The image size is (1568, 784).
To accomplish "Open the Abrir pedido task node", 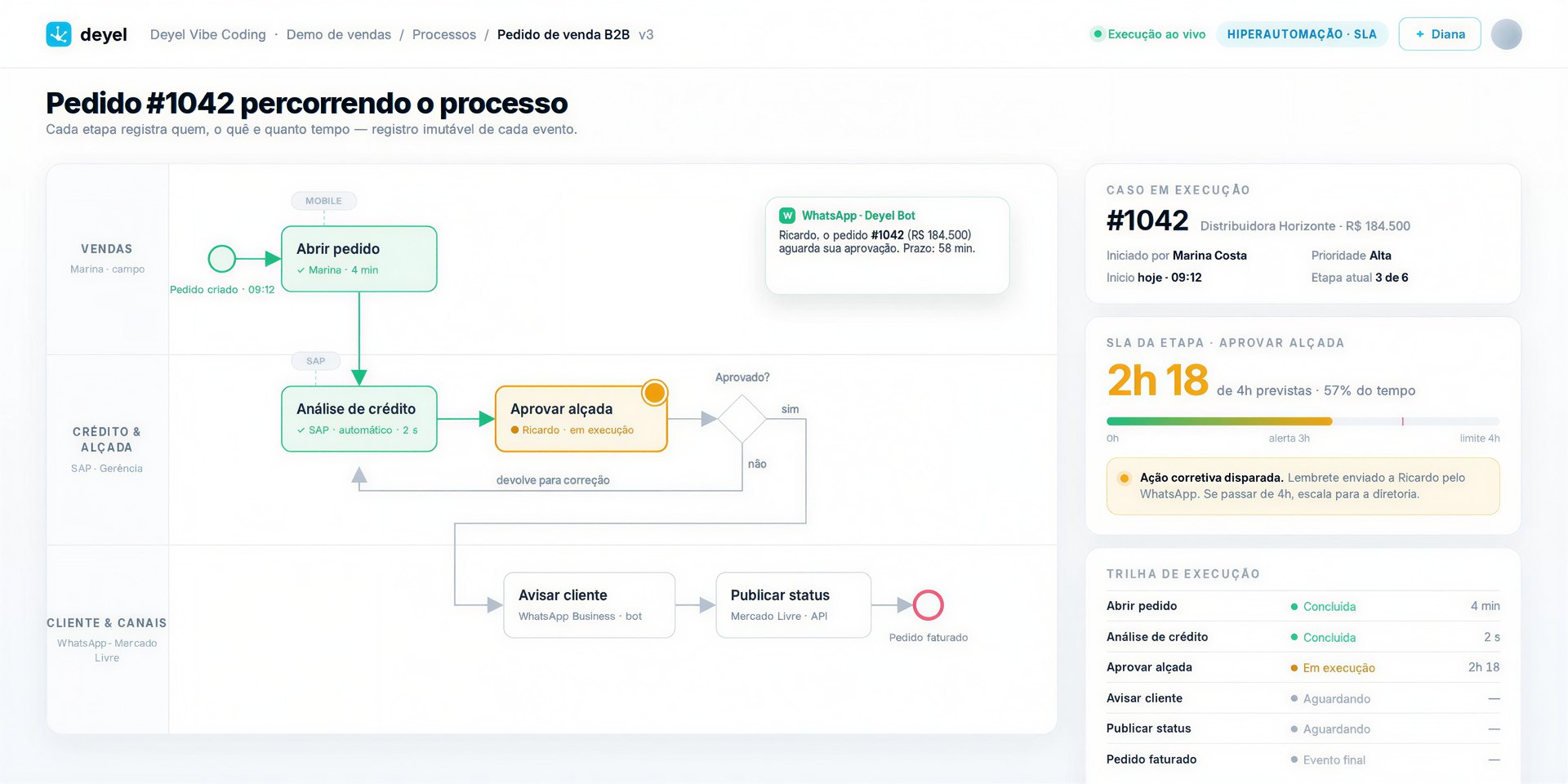I will (359, 259).
